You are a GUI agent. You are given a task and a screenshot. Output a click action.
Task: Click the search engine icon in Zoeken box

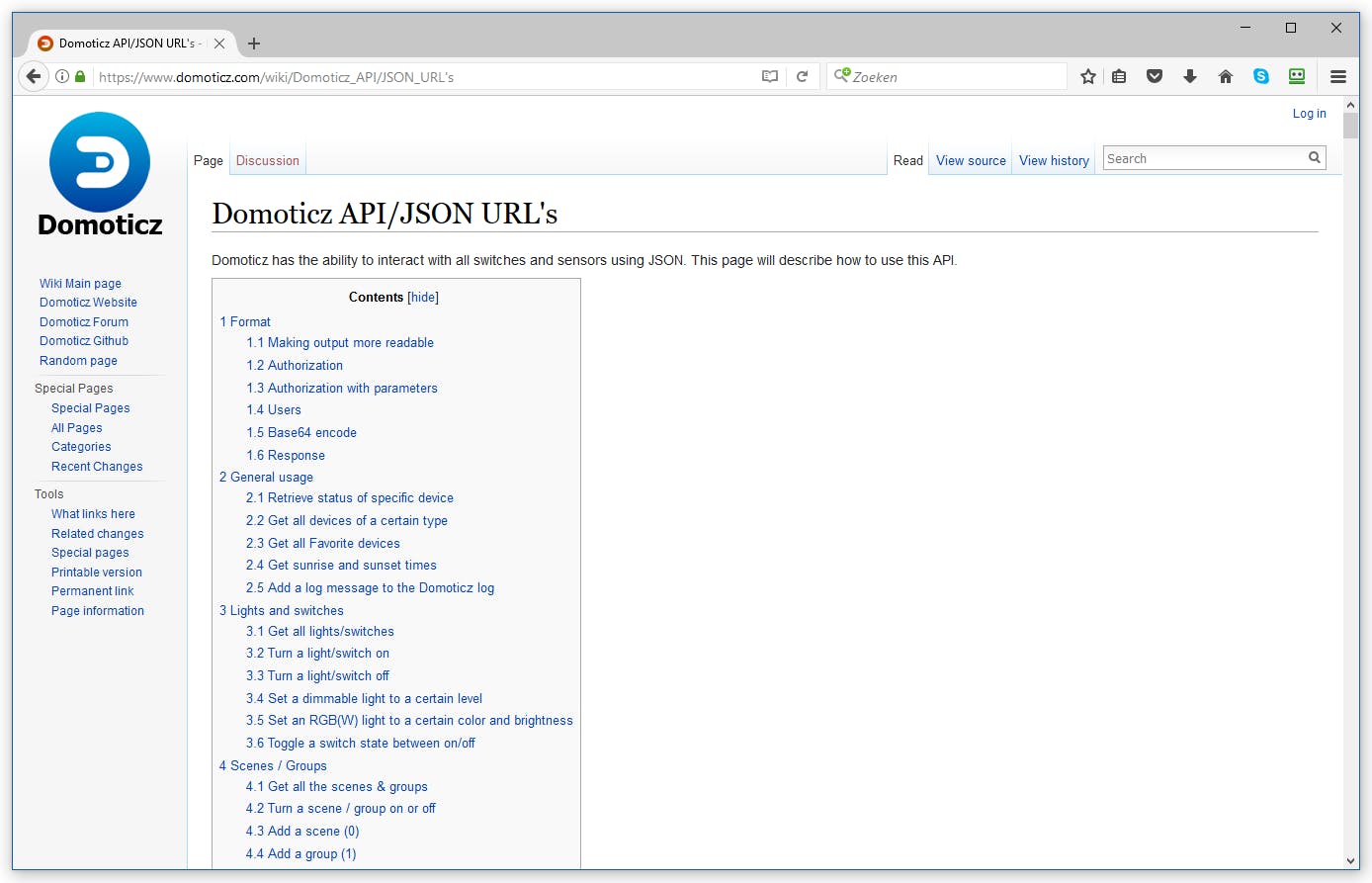tap(842, 75)
